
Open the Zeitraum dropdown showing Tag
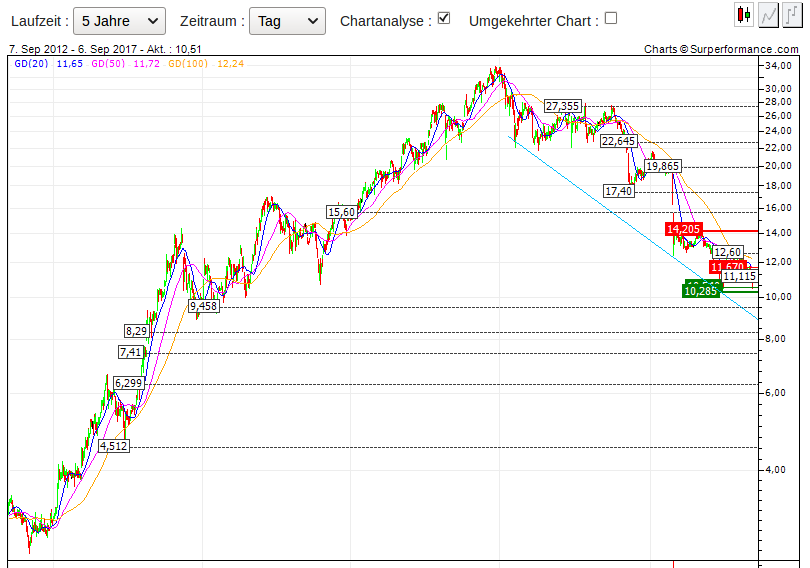pos(287,21)
